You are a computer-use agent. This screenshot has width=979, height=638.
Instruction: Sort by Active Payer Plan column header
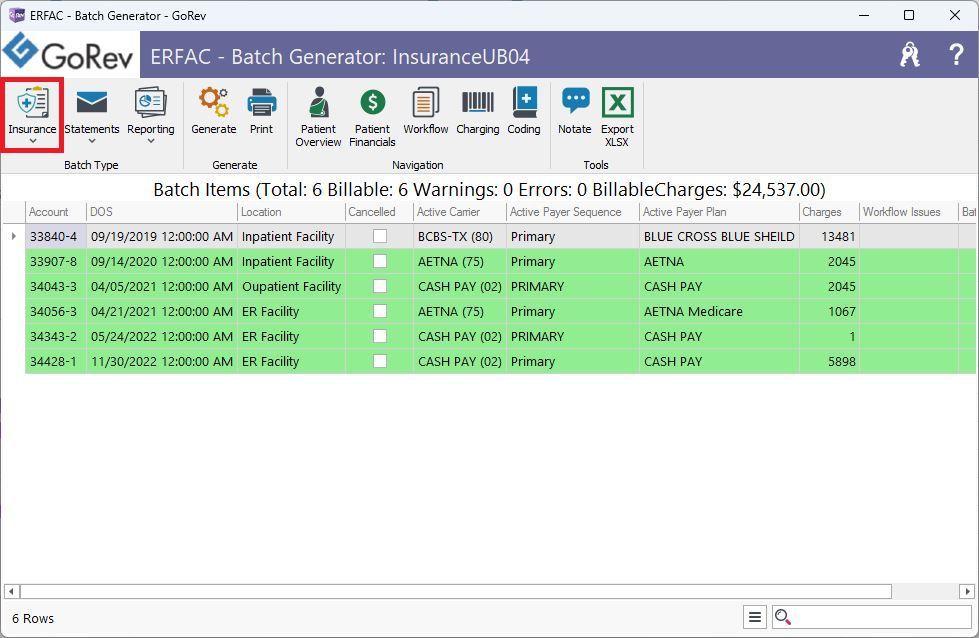[719, 212]
